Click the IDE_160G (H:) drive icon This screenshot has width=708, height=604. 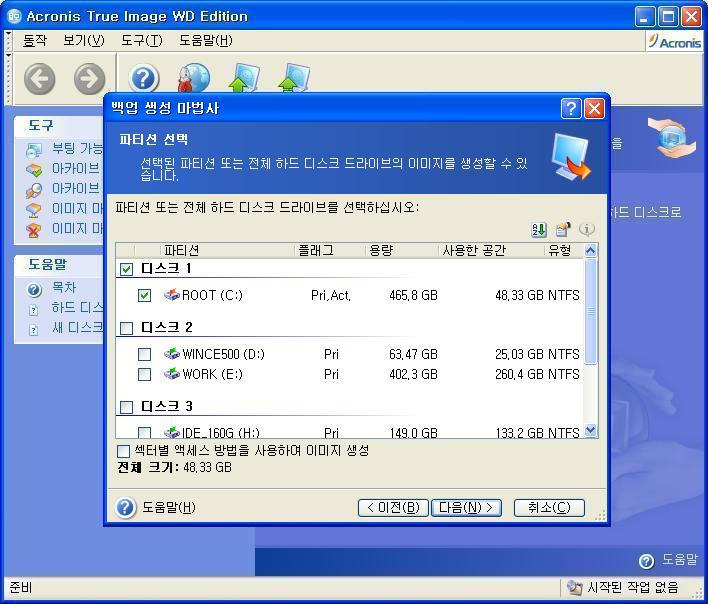[x=172, y=432]
